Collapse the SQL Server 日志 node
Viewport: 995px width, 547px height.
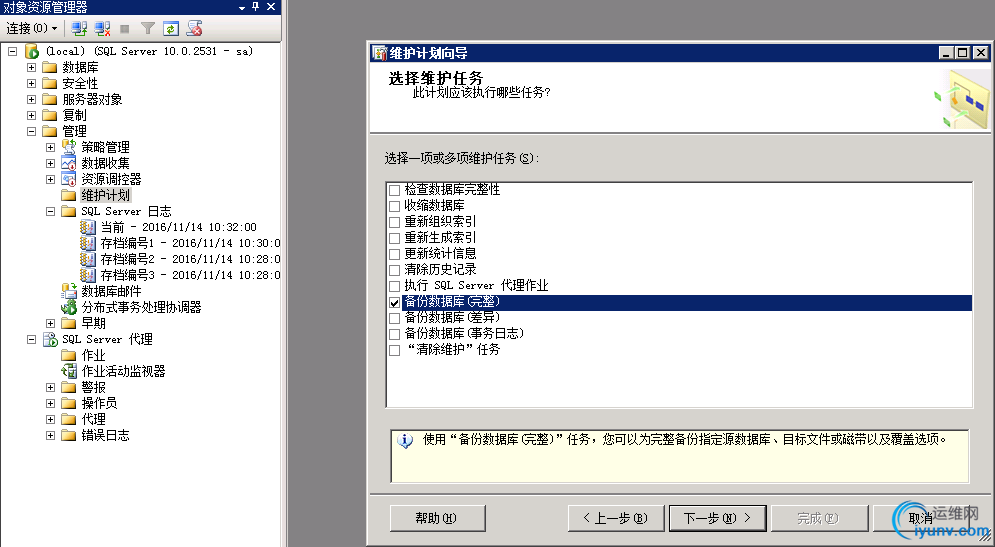point(50,211)
